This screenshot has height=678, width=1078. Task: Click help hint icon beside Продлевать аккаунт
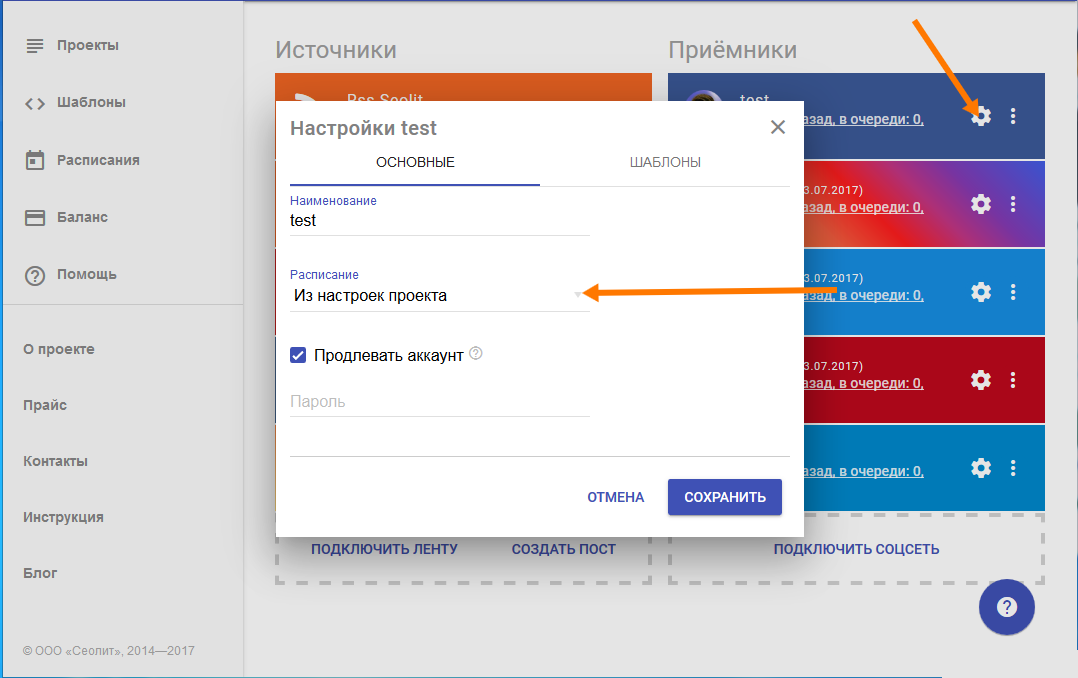[x=476, y=353]
